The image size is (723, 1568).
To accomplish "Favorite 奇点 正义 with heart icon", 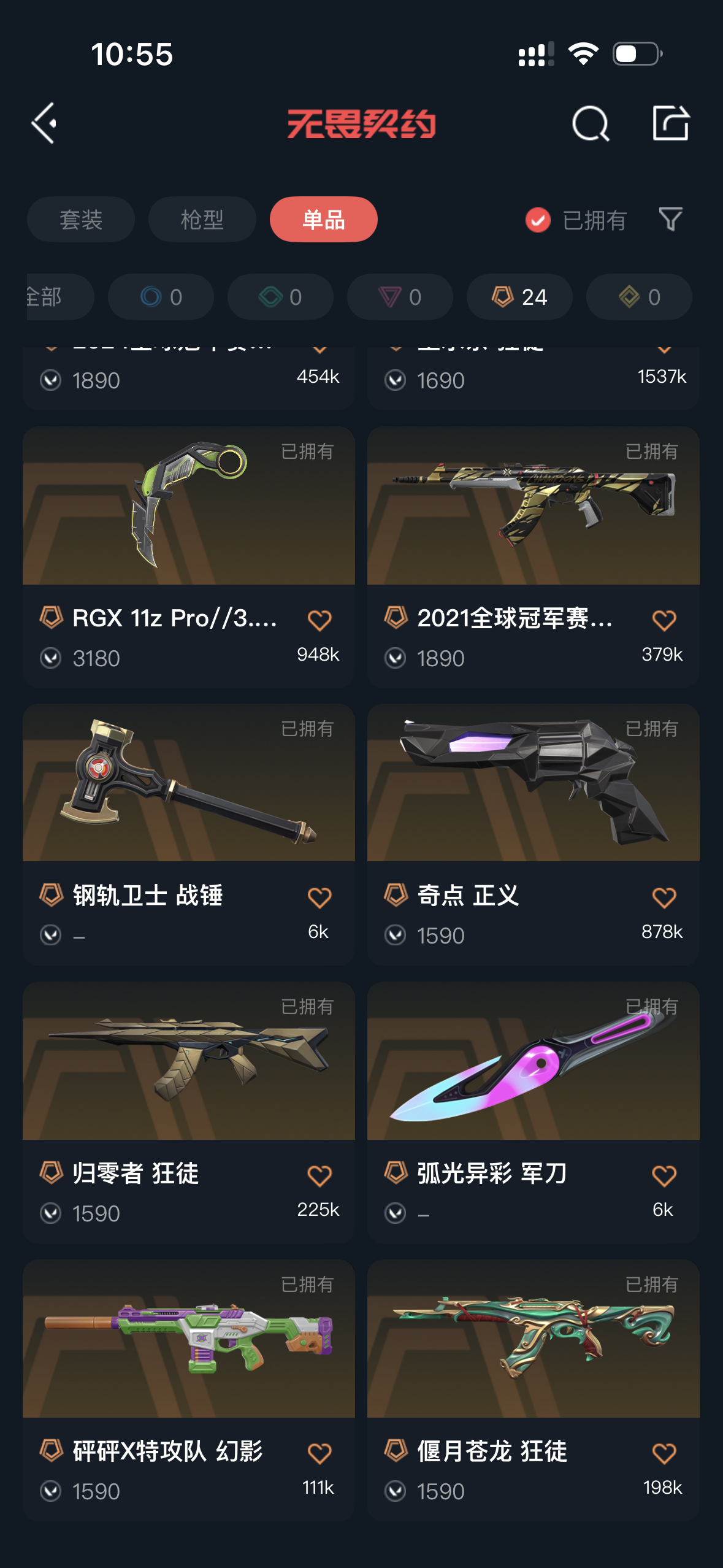I will click(x=664, y=897).
